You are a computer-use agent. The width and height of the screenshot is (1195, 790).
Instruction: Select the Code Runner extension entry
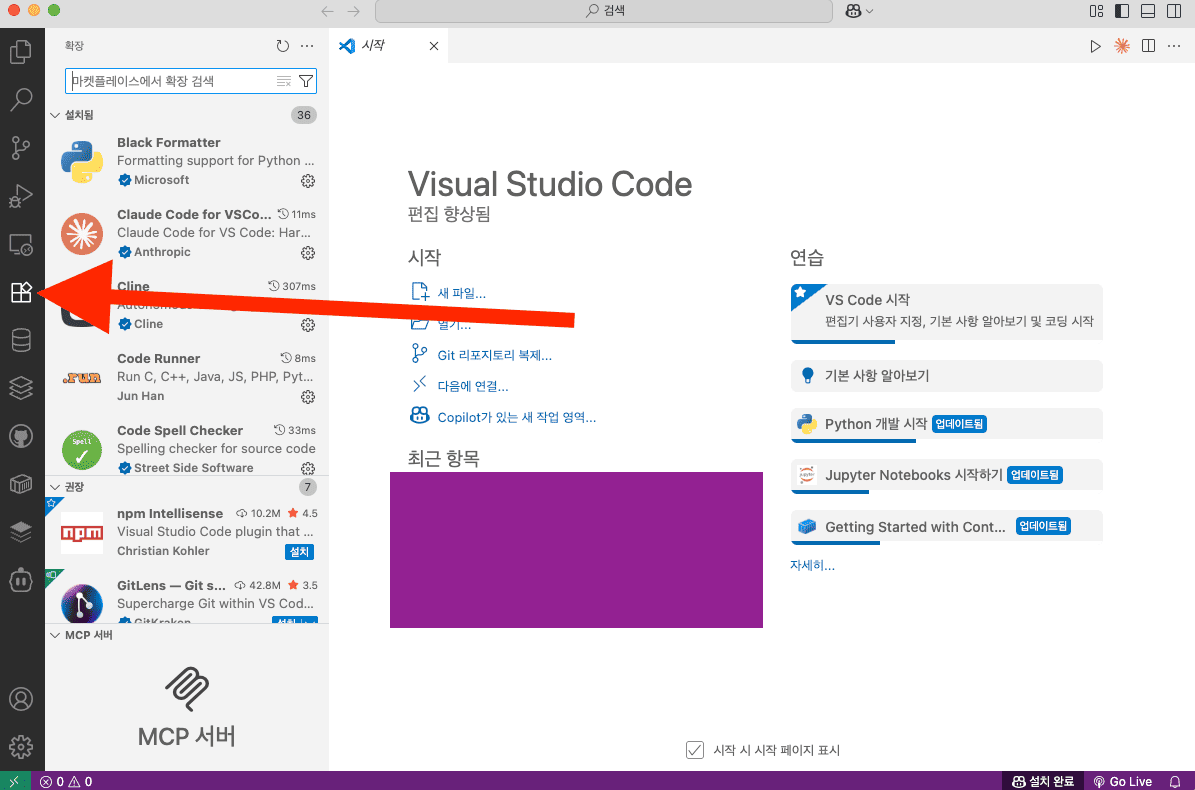[187, 377]
